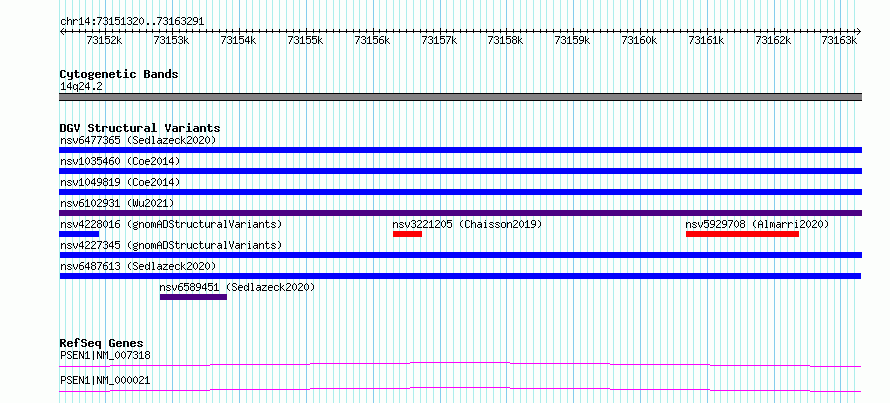Click the right arrowhead of the ruler

[x=859, y=31]
